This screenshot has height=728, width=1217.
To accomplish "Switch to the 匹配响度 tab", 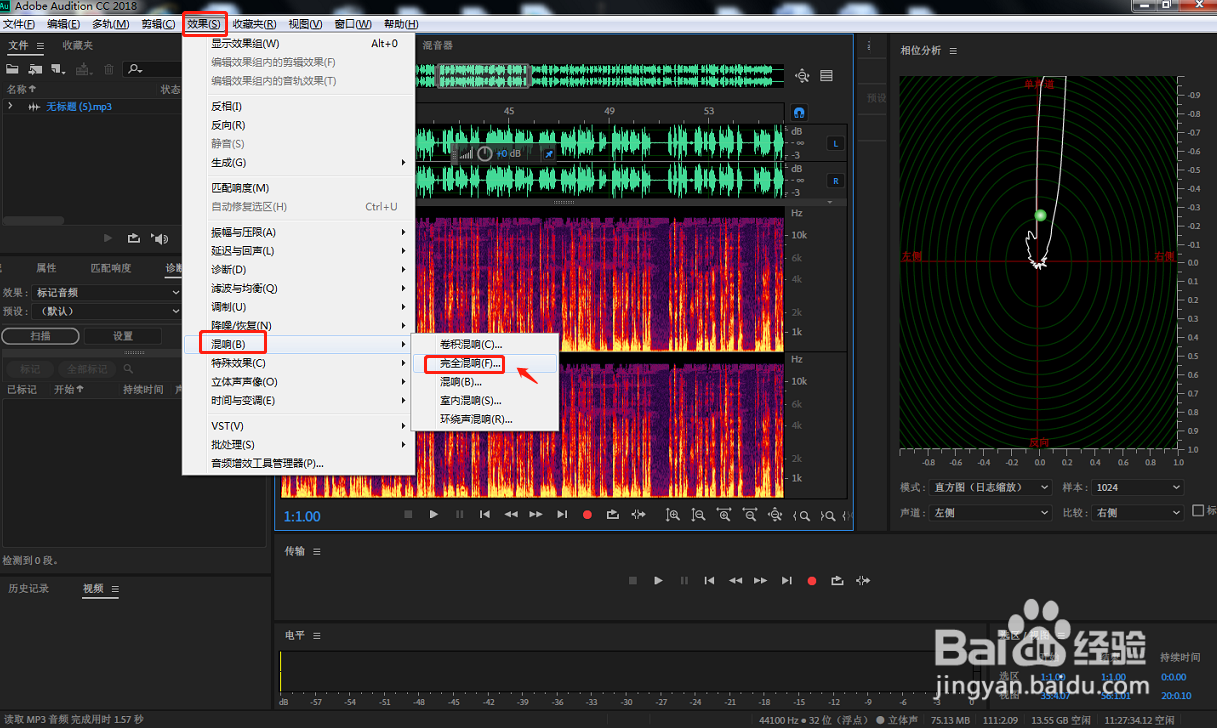I will pyautogui.click(x=111, y=268).
